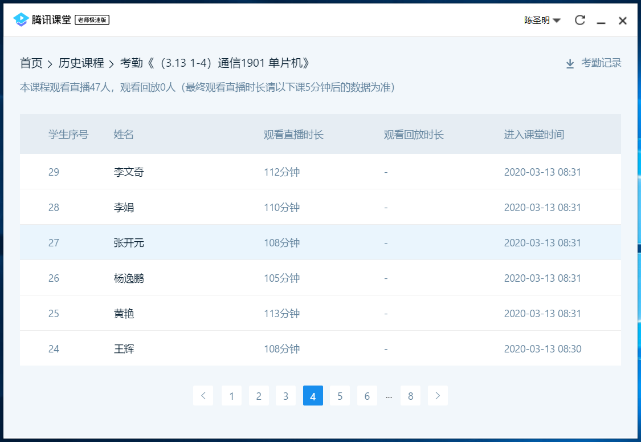Jump to last page 8
This screenshot has width=641, height=442.
(x=410, y=396)
